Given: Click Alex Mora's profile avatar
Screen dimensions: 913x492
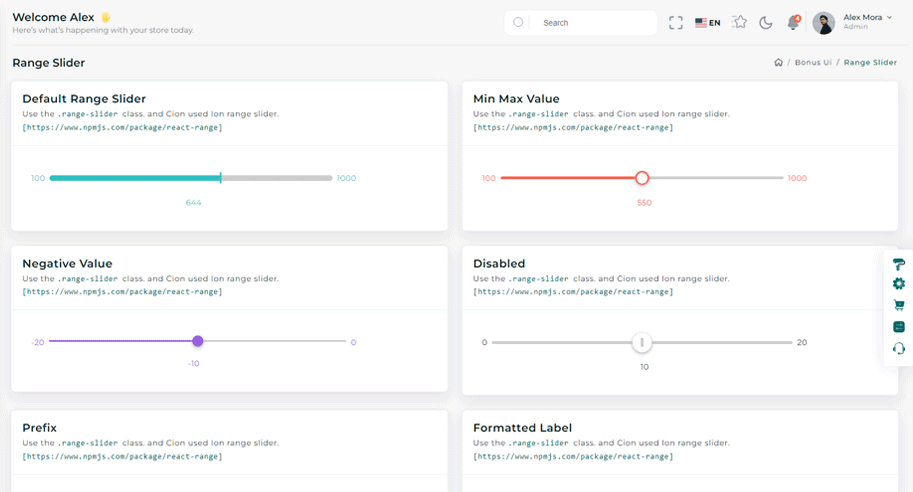Looking at the screenshot, I should tap(823, 23).
